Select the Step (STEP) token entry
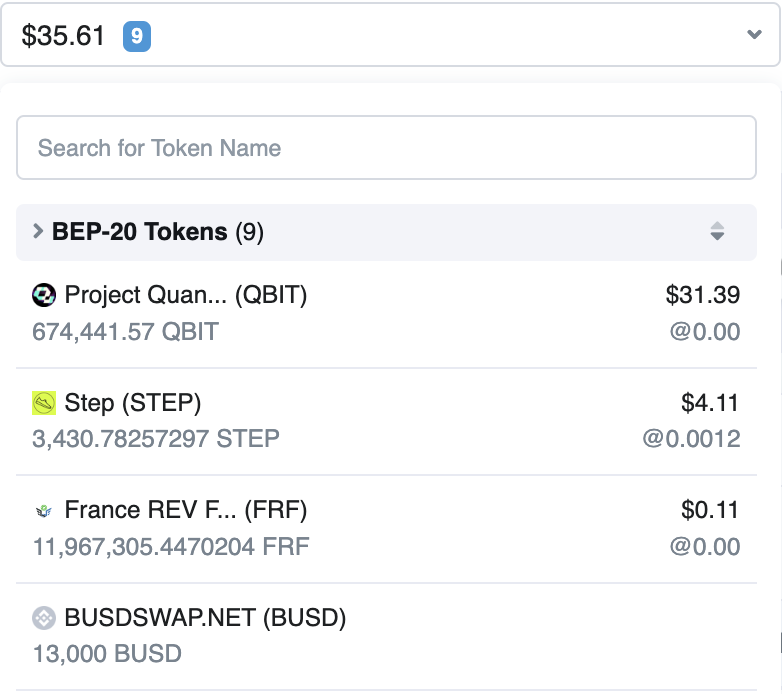Screen dimensions: 782x694 click(x=133, y=403)
